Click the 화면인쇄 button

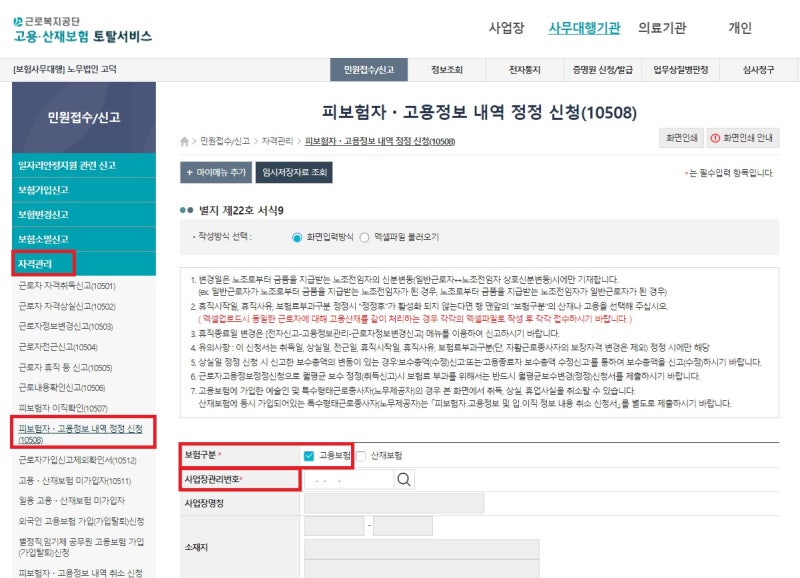pos(681,138)
